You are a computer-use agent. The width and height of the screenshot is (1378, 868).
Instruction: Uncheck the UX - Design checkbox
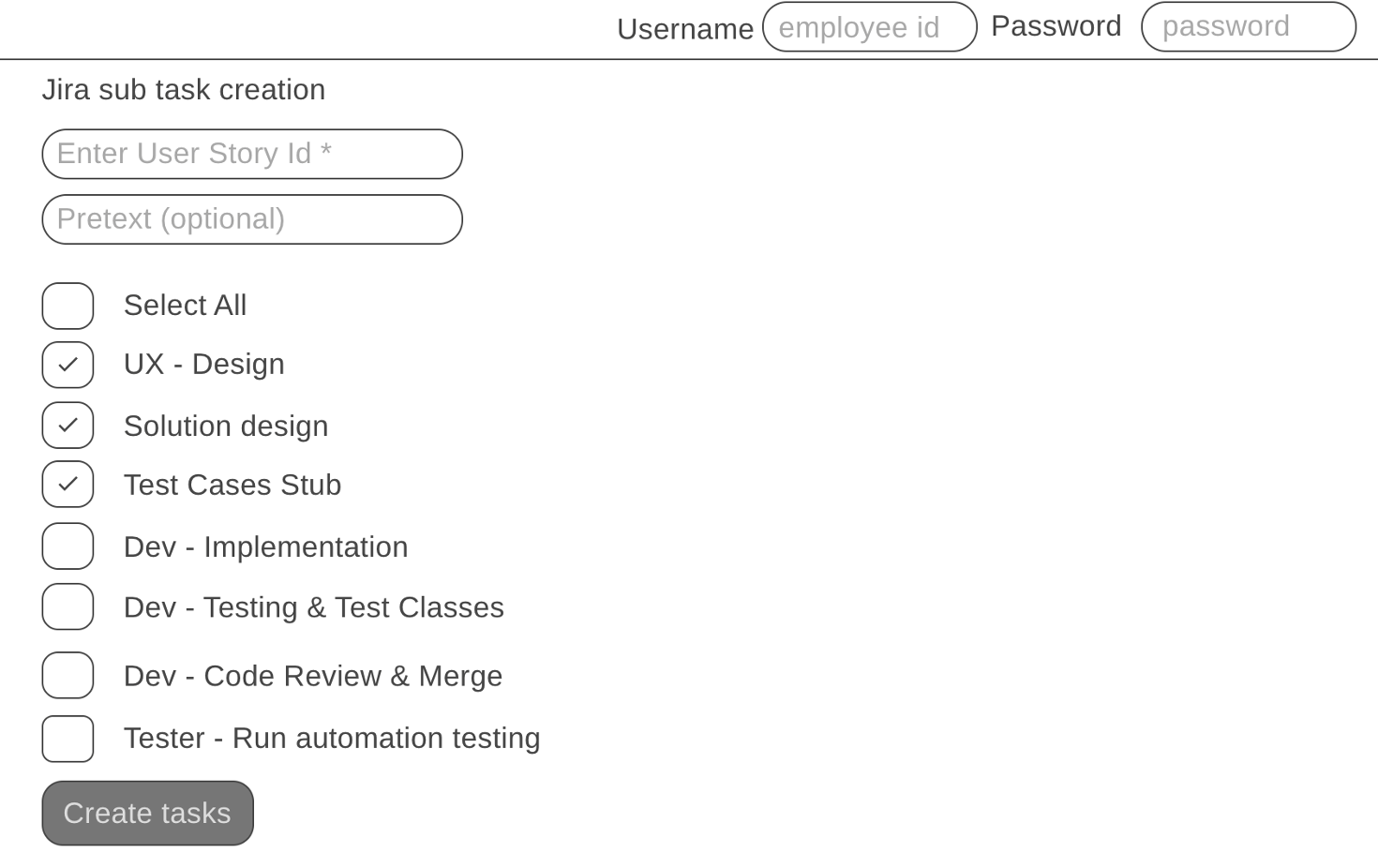point(67,365)
